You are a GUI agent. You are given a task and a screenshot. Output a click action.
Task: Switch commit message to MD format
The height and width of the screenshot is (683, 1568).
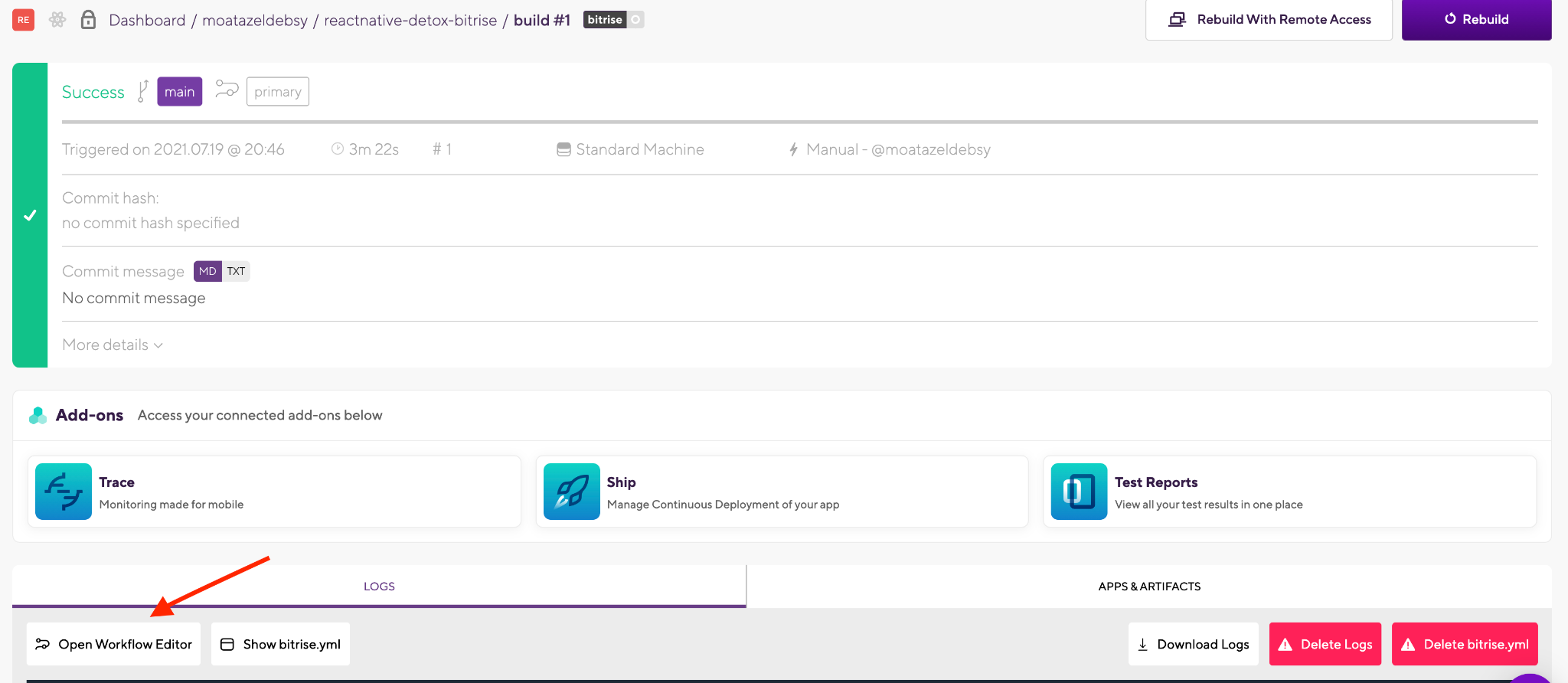pyautogui.click(x=207, y=271)
